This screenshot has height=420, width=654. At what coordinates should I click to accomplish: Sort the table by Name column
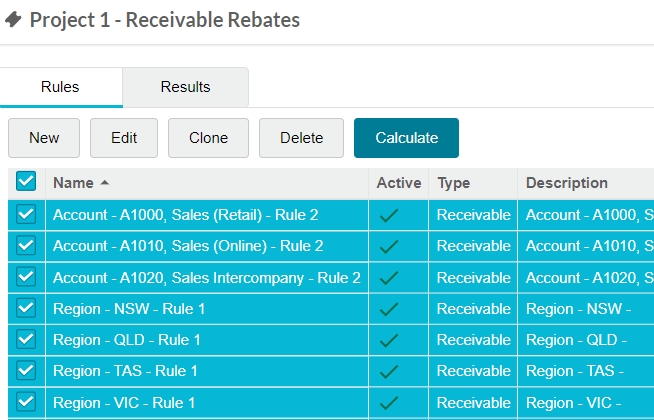click(72, 183)
